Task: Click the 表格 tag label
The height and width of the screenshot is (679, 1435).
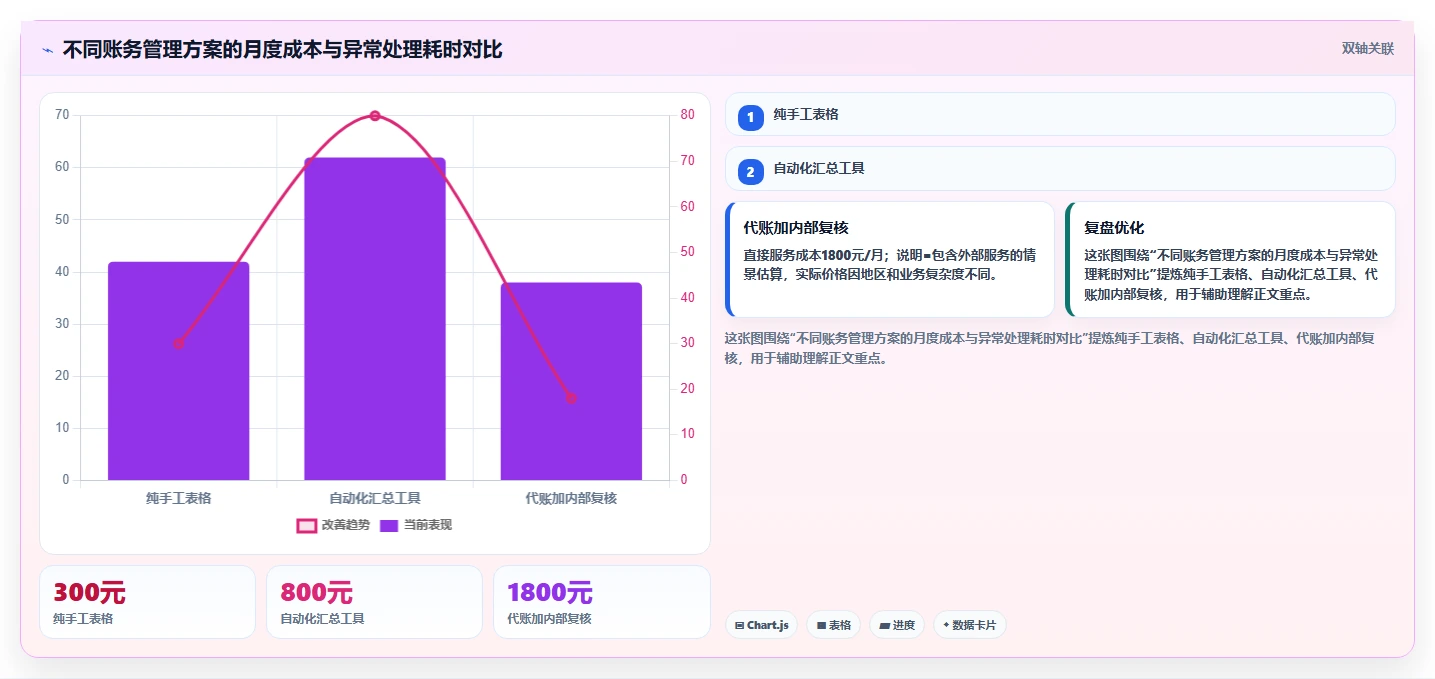Action: point(840,625)
